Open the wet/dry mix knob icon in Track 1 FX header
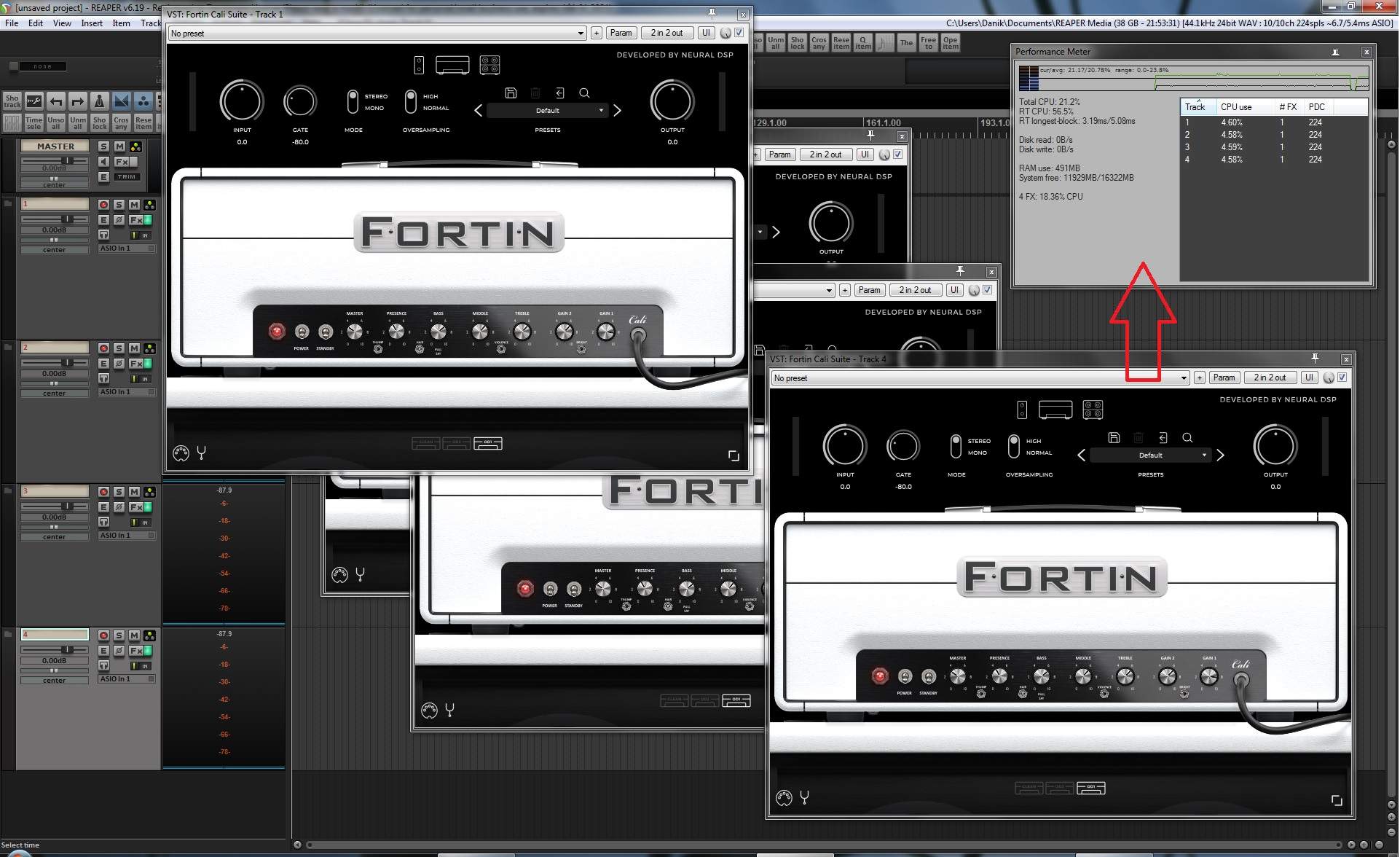 tap(725, 34)
